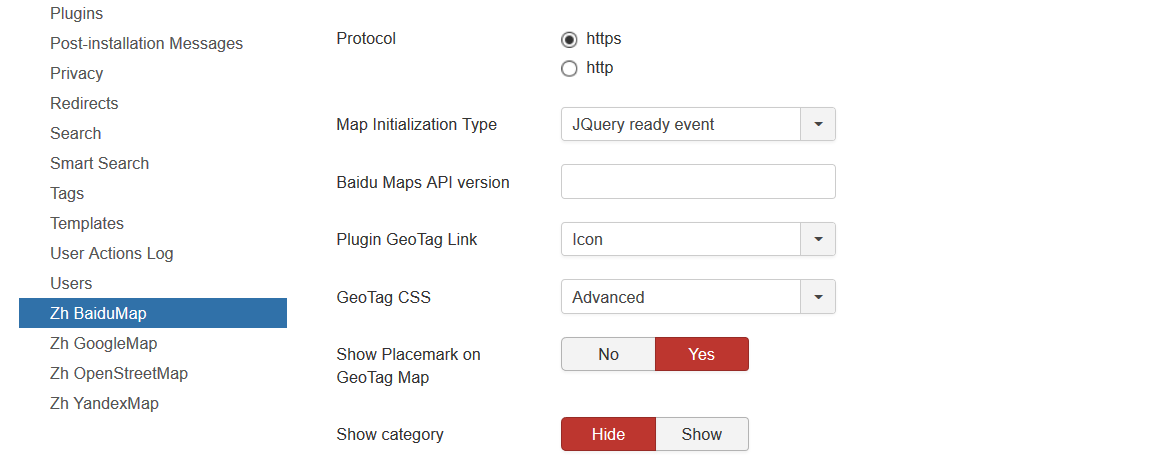The width and height of the screenshot is (1174, 474).
Task: Navigate to Templates in the sidebar
Action: pyautogui.click(x=87, y=224)
